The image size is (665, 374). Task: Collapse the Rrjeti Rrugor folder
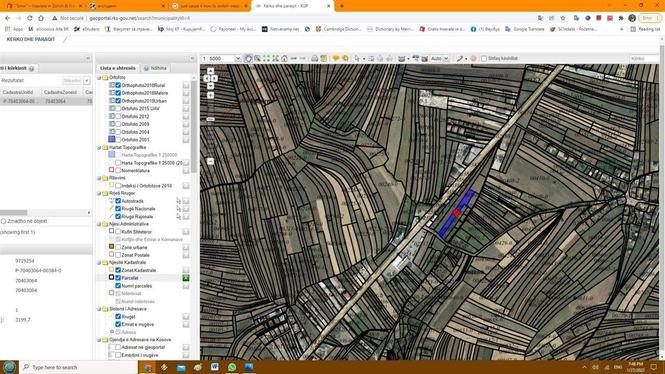pyautogui.click(x=99, y=193)
